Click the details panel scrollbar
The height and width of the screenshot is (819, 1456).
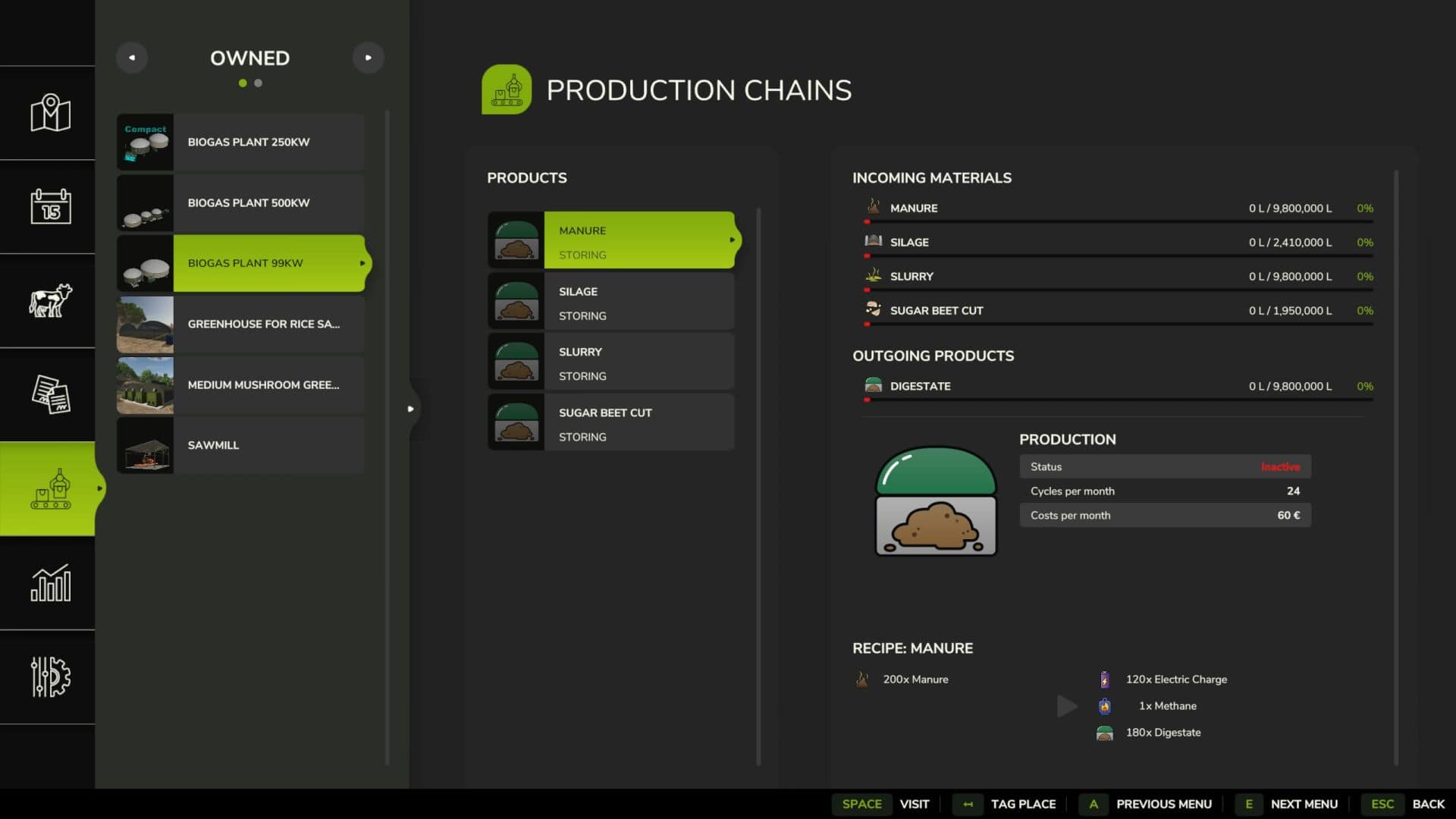click(1396, 468)
